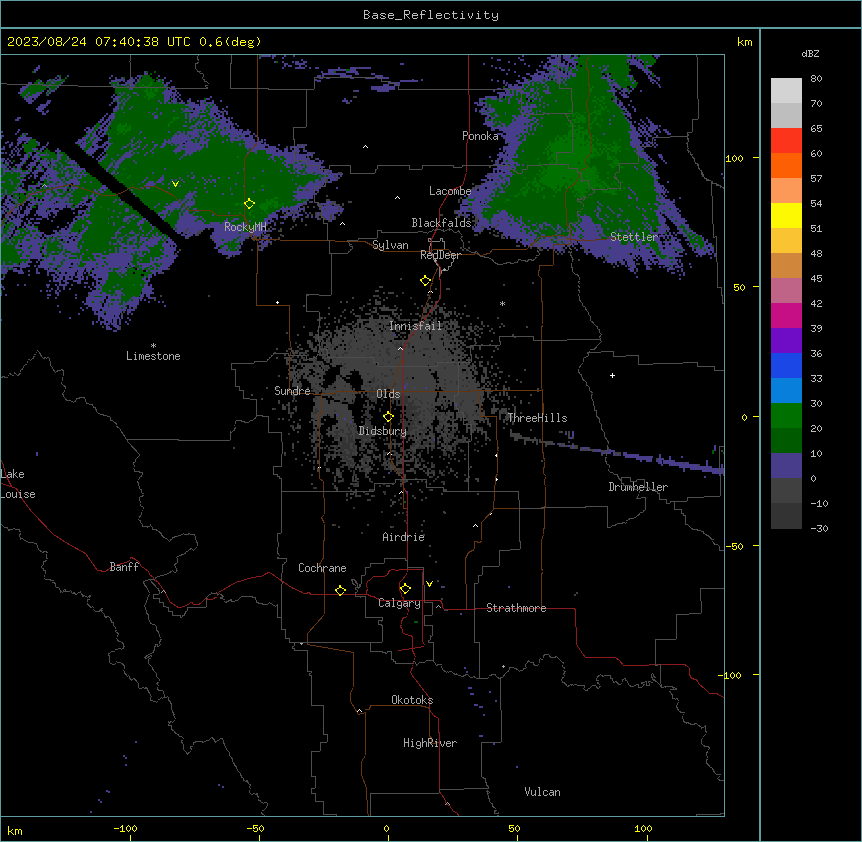862x842 pixels.
Task: Click the RedDeer city label
Action: [440, 255]
